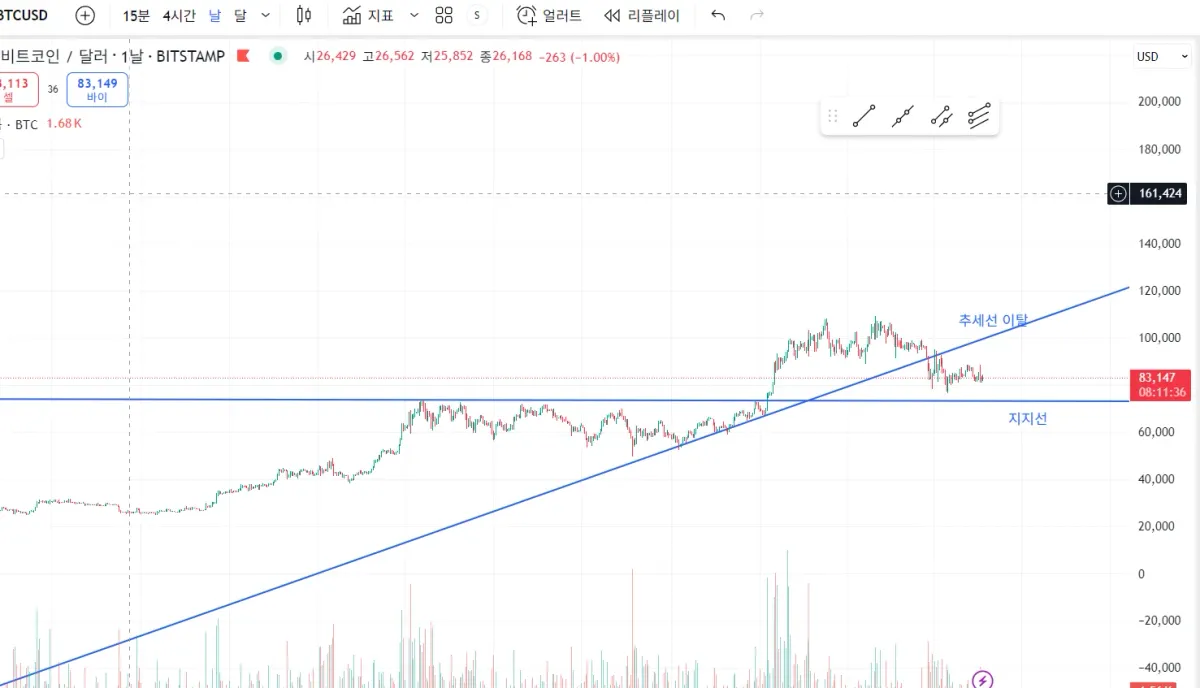Image resolution: width=1200 pixels, height=688 pixels.
Task: Open the candlestick chart type selector
Action: point(305,15)
